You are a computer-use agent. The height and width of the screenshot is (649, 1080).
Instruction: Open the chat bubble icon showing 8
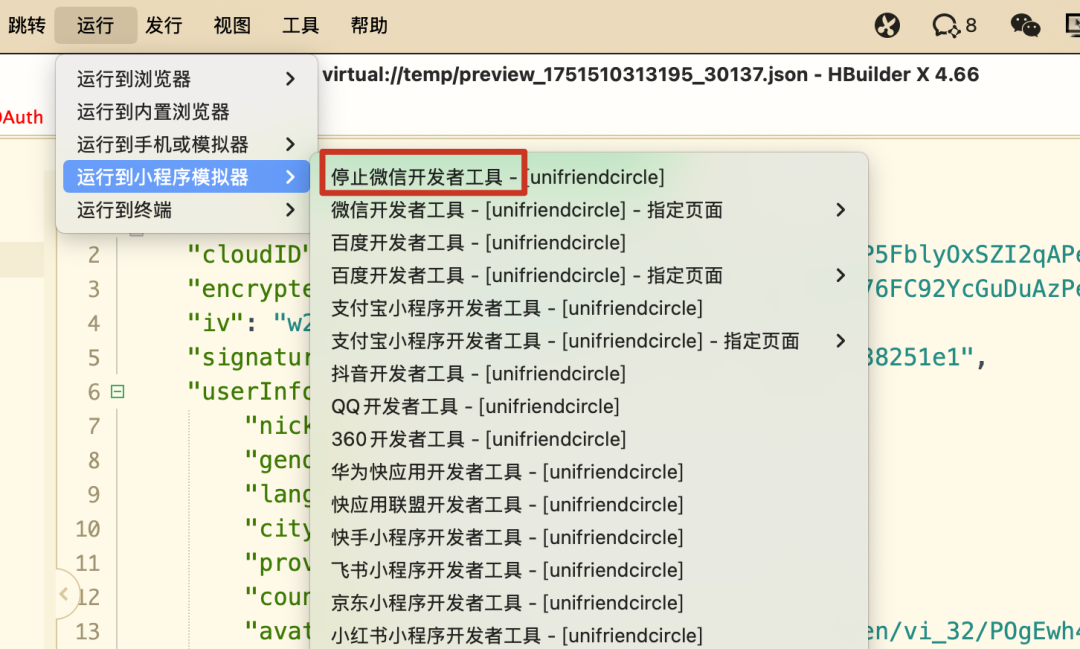pos(954,25)
